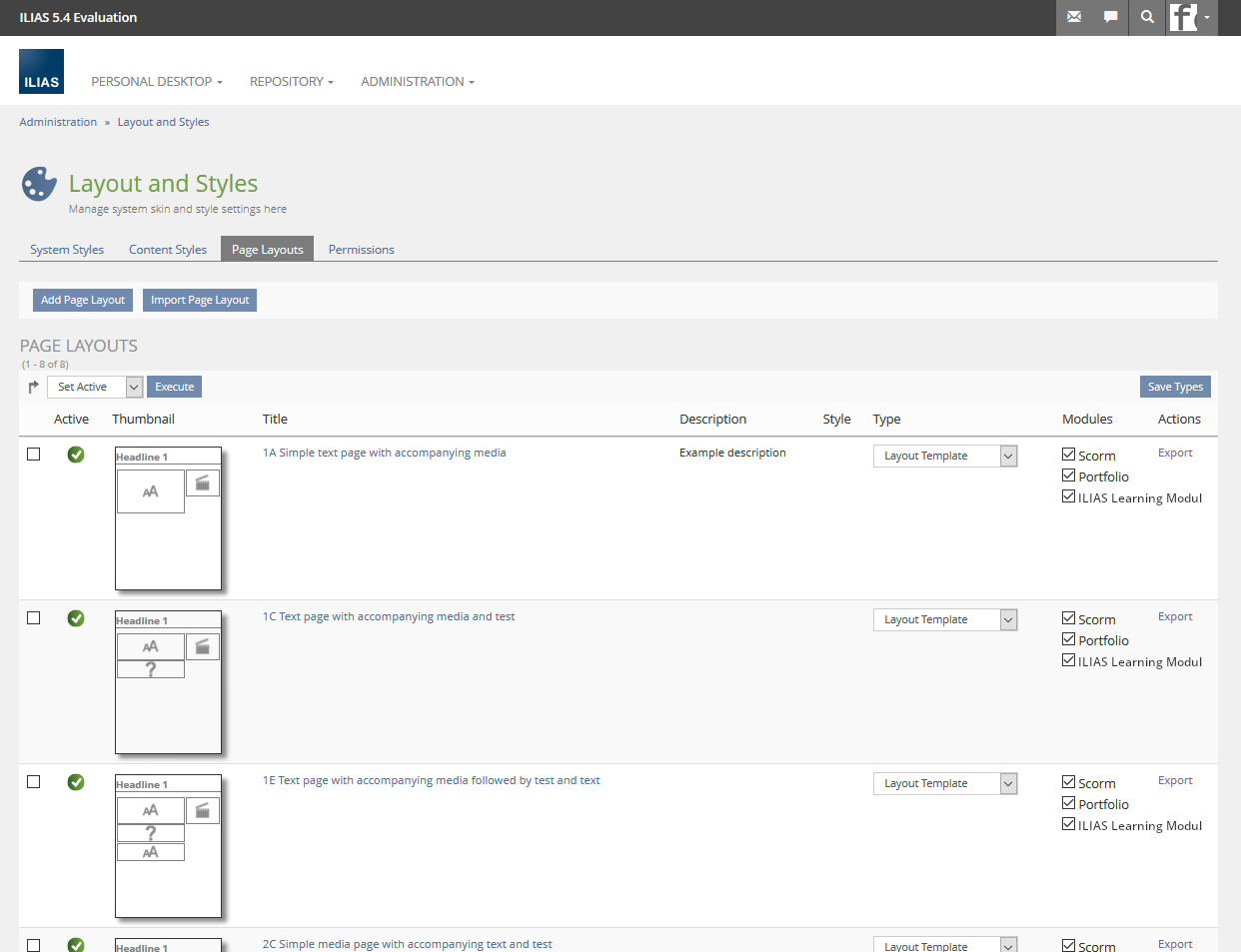Uncheck Scorm module for 1A layout
Image resolution: width=1241 pixels, height=952 pixels.
click(x=1068, y=455)
